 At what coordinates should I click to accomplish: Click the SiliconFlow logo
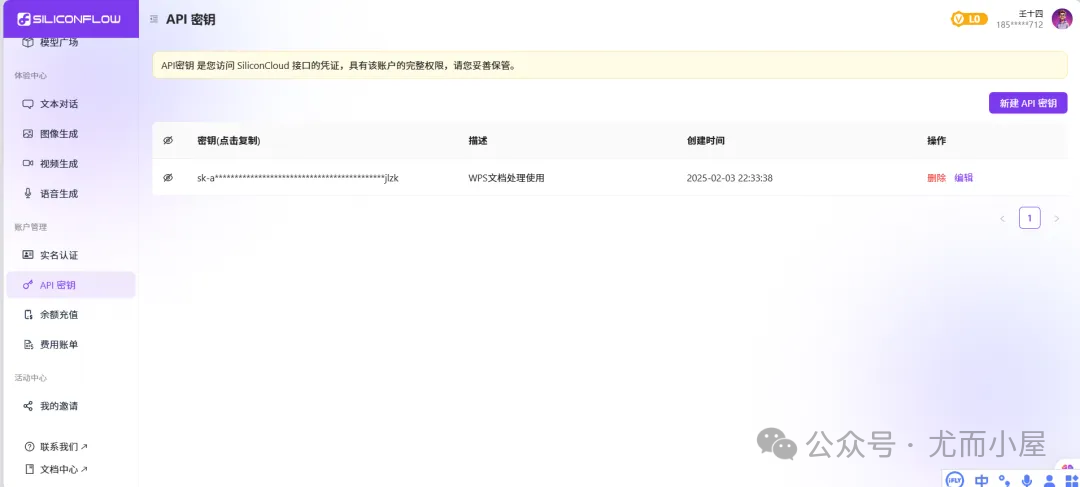coord(69,19)
